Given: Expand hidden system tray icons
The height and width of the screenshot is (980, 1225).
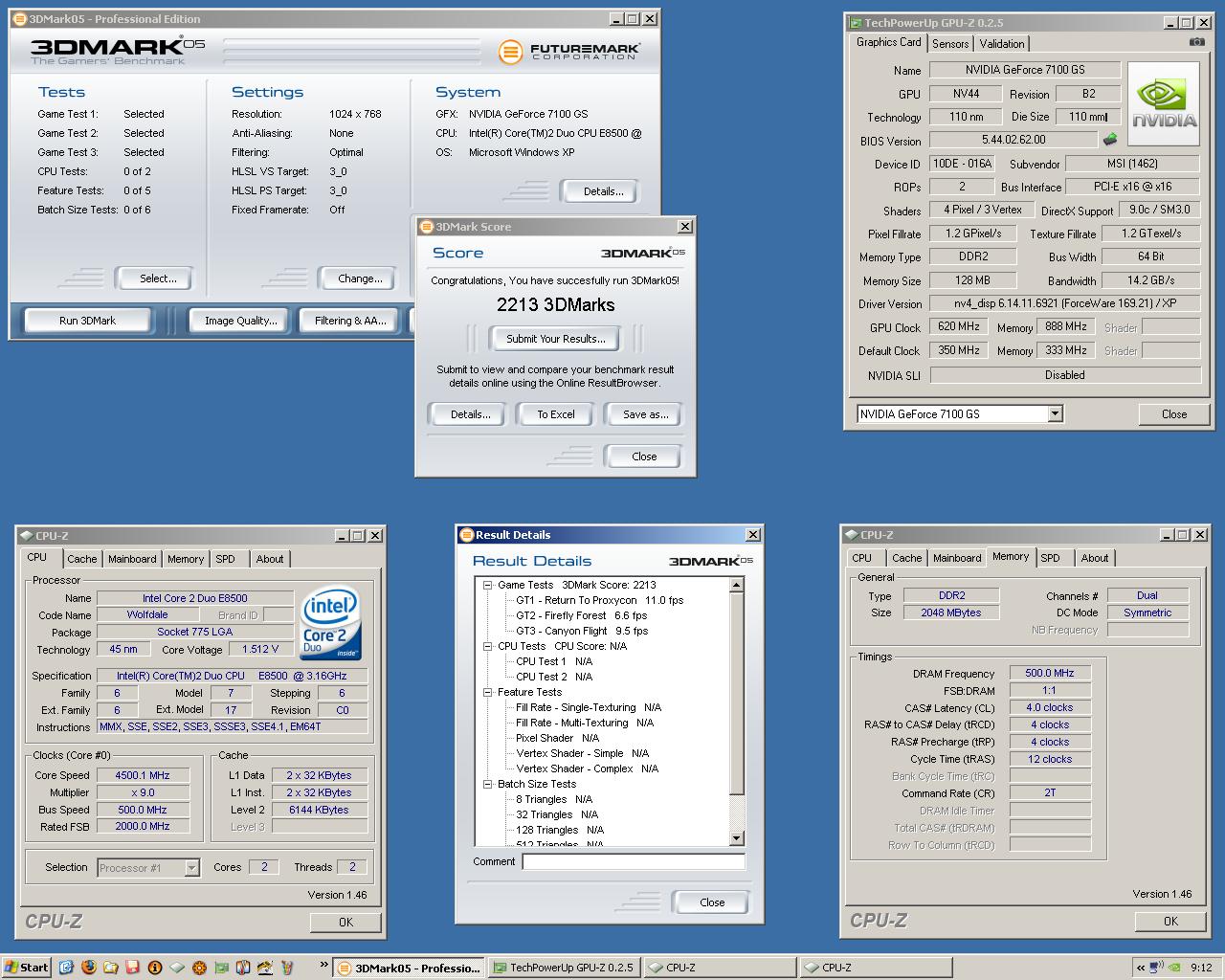Looking at the screenshot, I should pos(1140,968).
